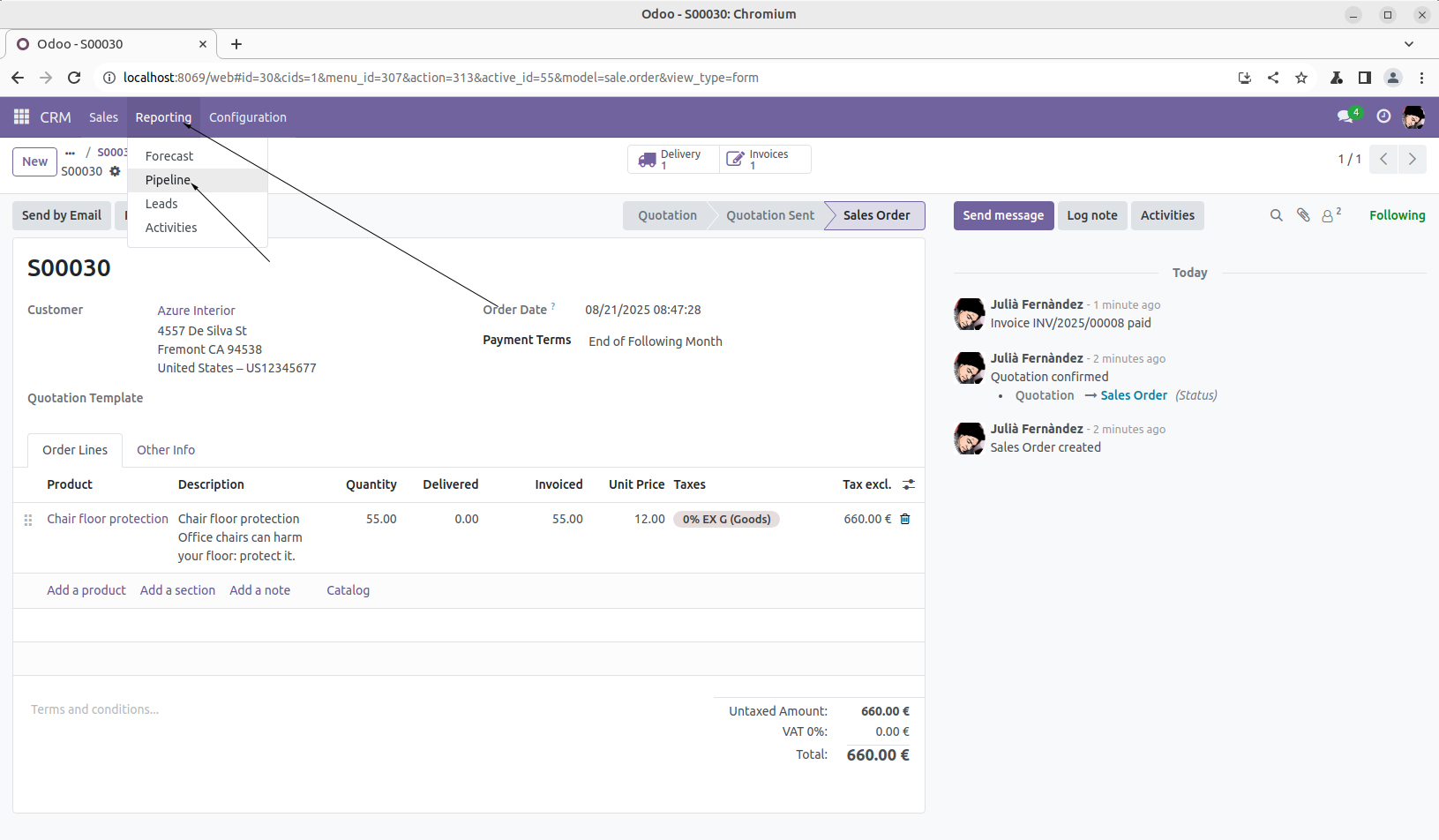Image resolution: width=1439 pixels, height=840 pixels.
Task: Open the followers icon in chatter
Action: [1330, 215]
